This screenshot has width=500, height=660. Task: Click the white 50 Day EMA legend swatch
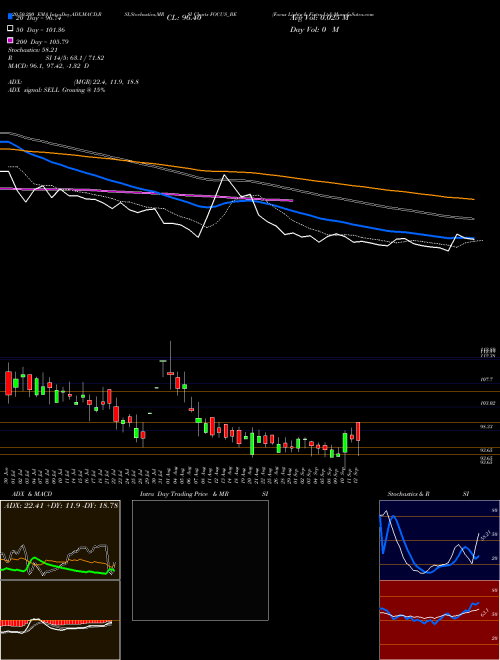pos(10,29)
